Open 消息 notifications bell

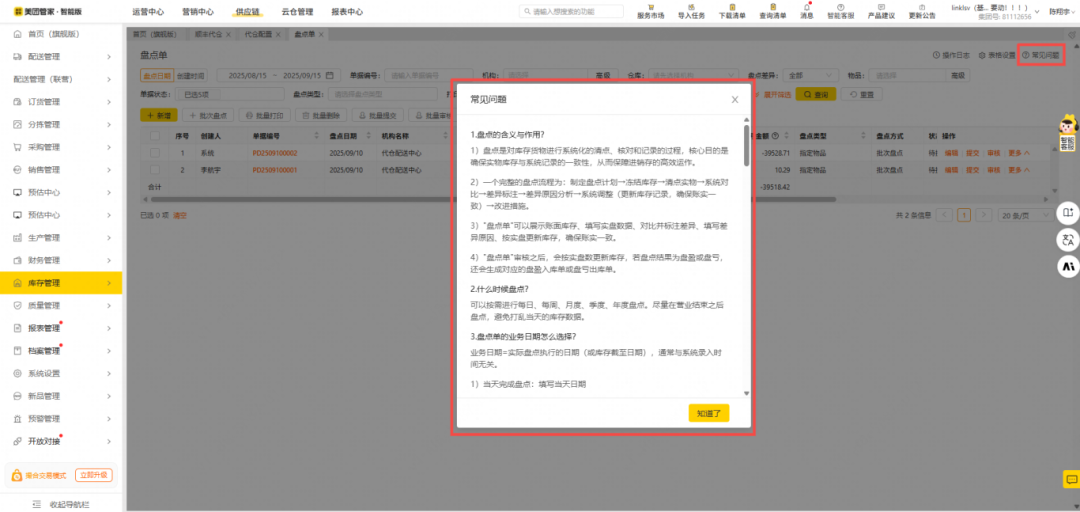pyautogui.click(x=806, y=7)
